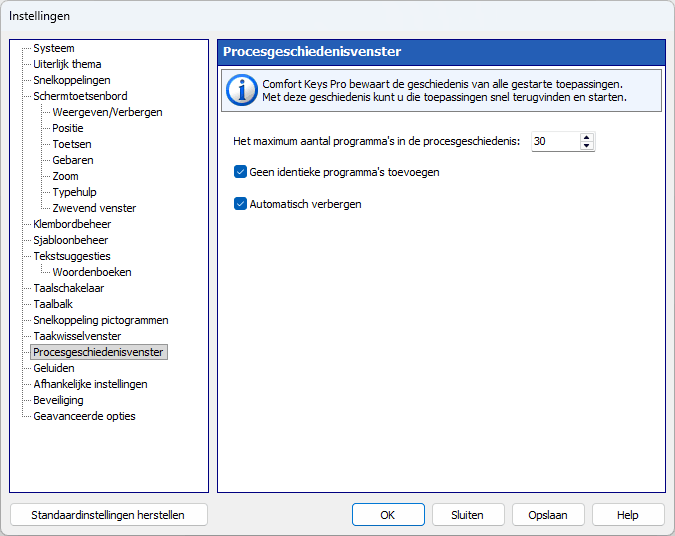Select Afhankelijke instellingen in tree
Viewport: 675px width, 536px height.
click(x=90, y=384)
